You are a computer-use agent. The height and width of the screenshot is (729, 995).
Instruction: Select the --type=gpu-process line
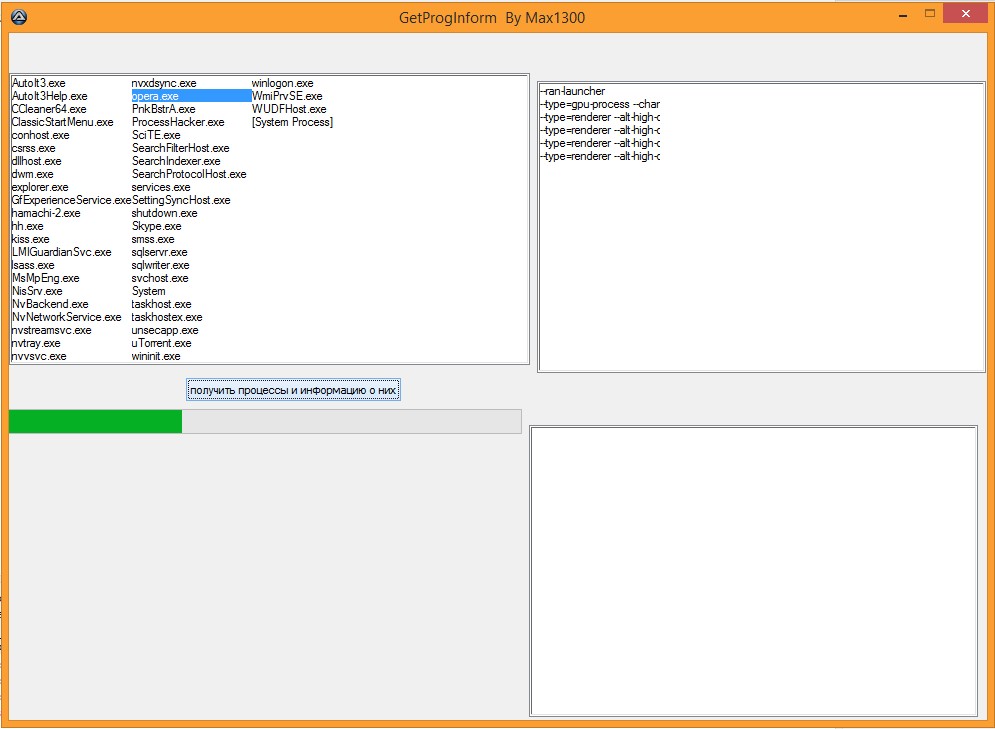tap(600, 104)
